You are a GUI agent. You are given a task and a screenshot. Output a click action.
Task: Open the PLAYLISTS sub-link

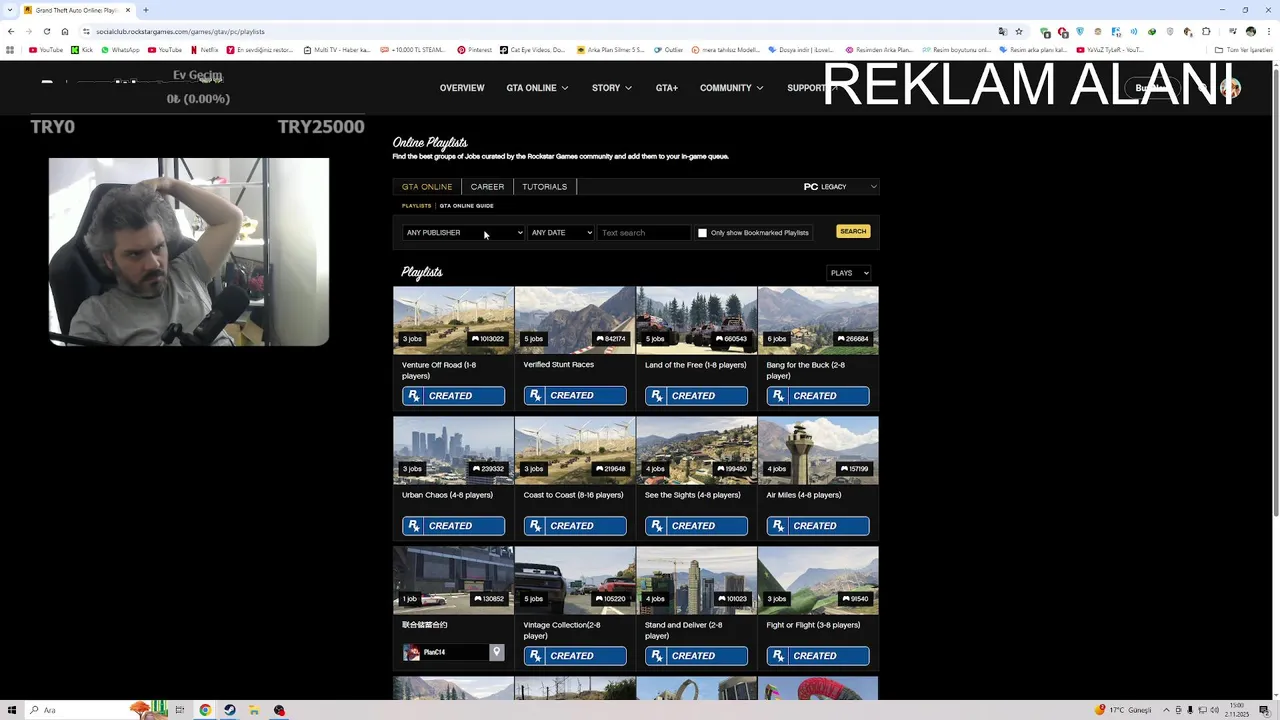point(416,206)
